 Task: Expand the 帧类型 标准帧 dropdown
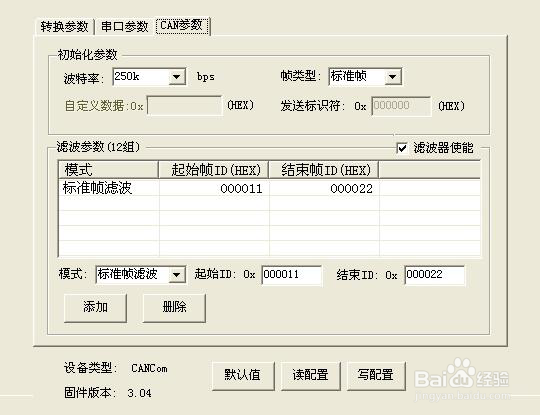click(393, 76)
